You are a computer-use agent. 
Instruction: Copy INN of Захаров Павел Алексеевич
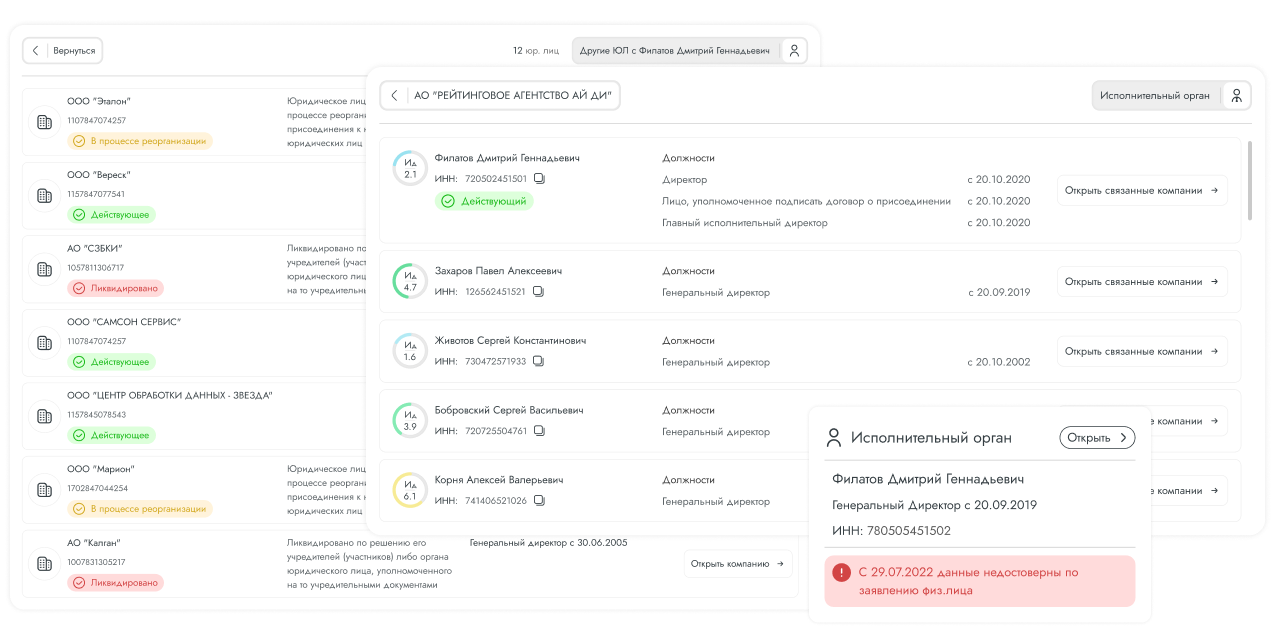click(538, 292)
